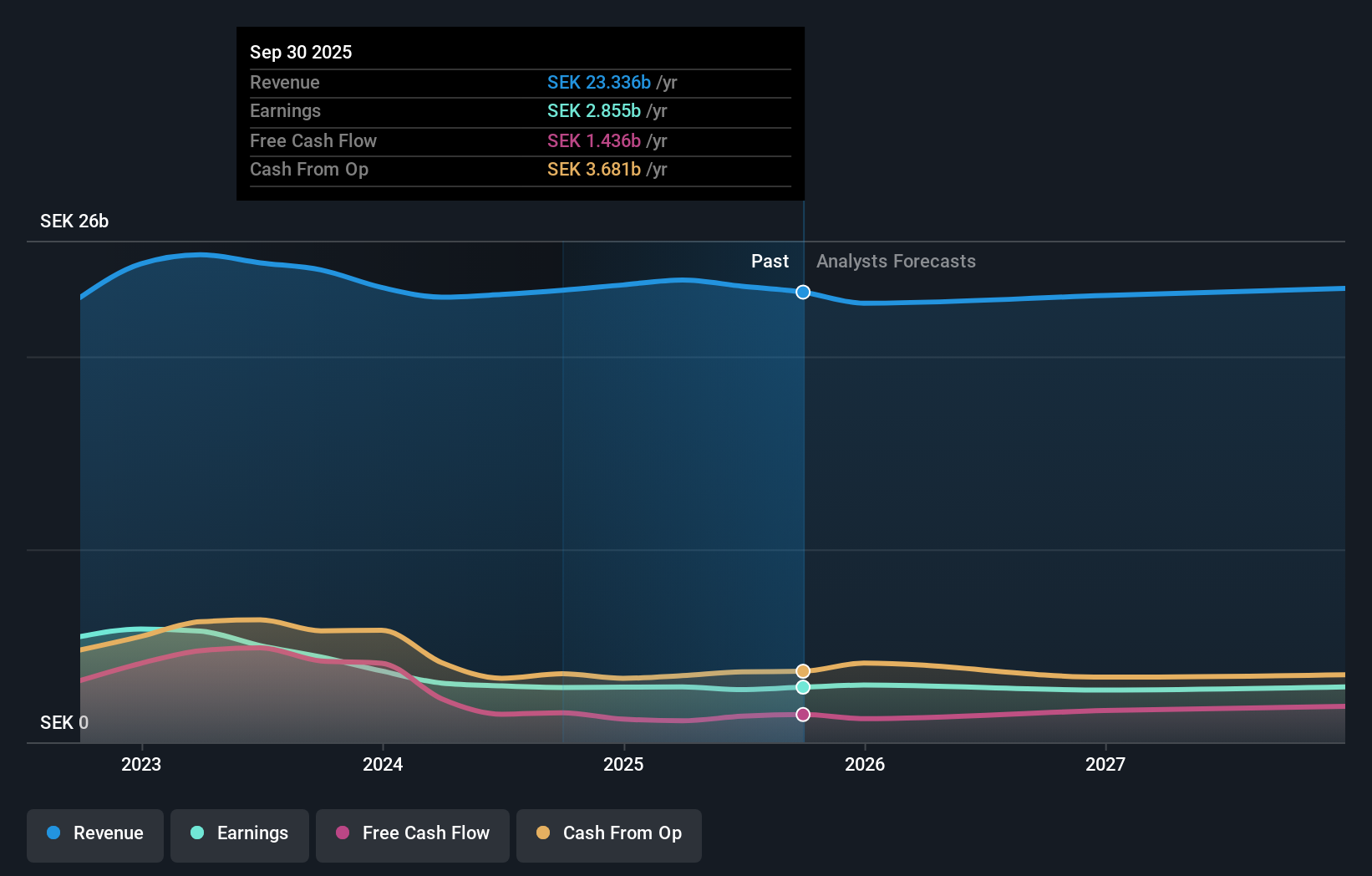Click the blue Revenue dot in legend

coord(53,833)
